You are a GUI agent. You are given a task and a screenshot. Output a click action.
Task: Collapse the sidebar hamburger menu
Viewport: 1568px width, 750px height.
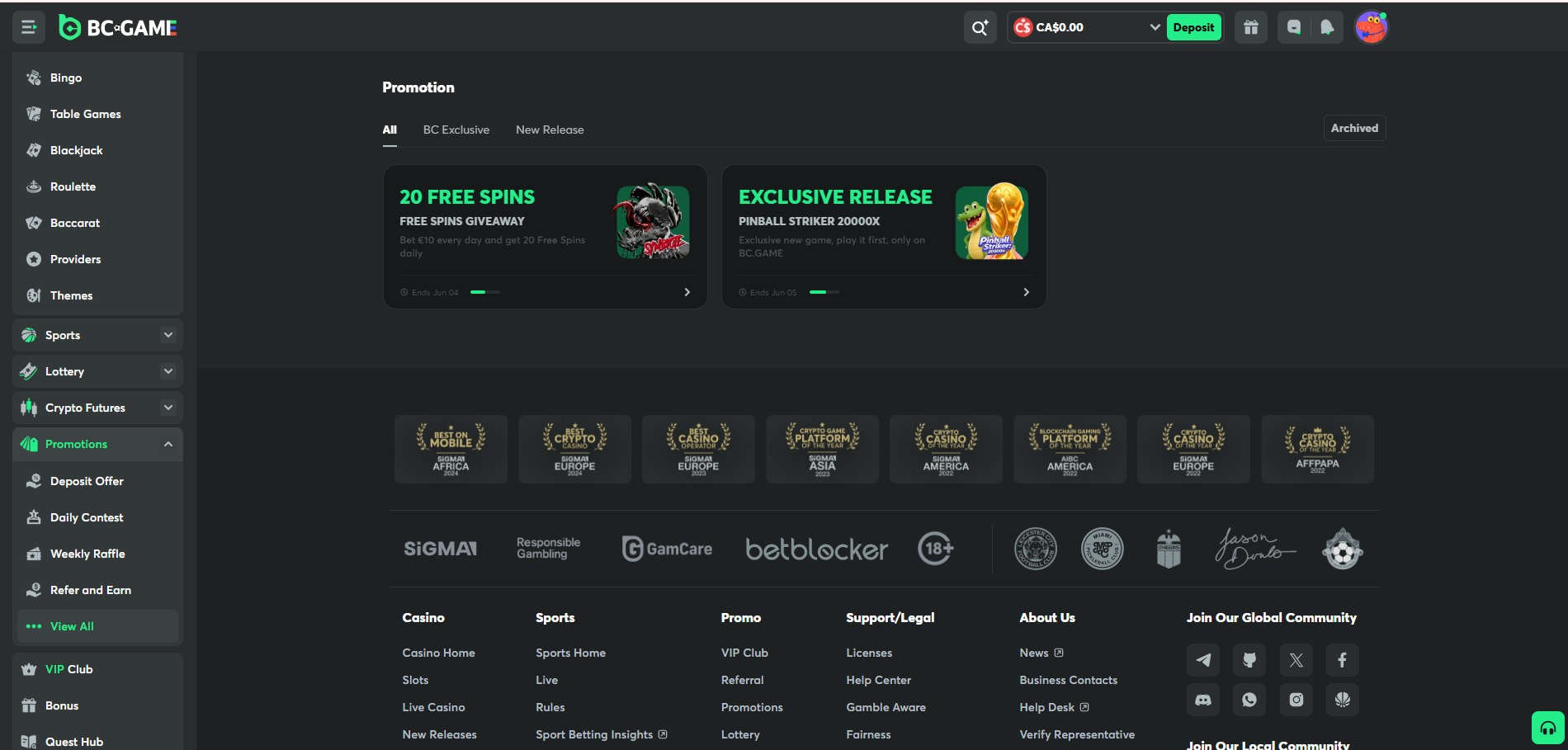click(x=29, y=27)
